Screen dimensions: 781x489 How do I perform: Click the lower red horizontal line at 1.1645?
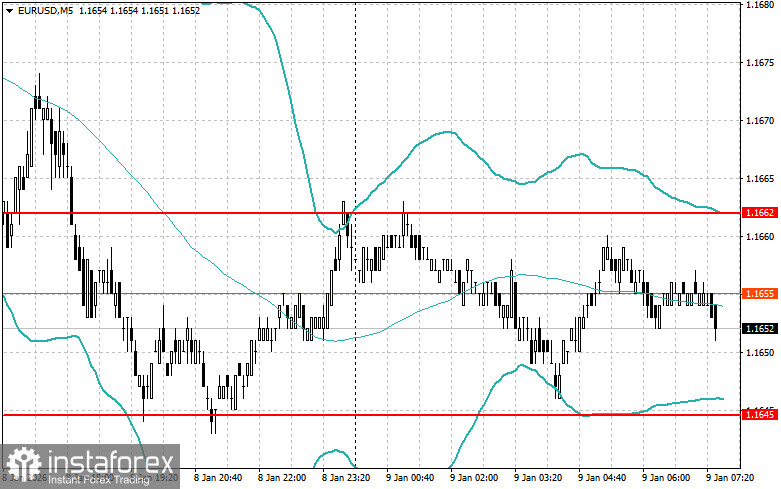click(371, 414)
